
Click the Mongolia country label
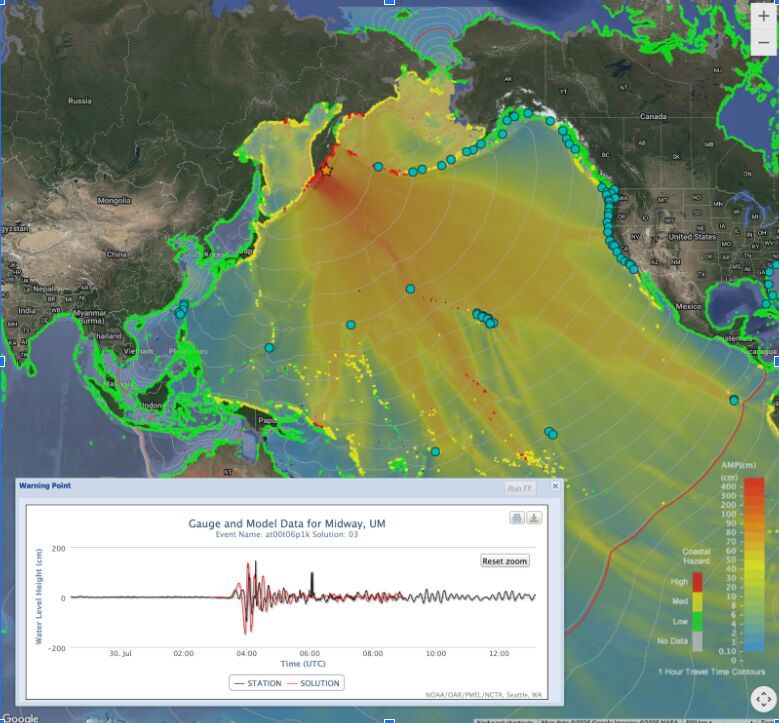coord(114,201)
